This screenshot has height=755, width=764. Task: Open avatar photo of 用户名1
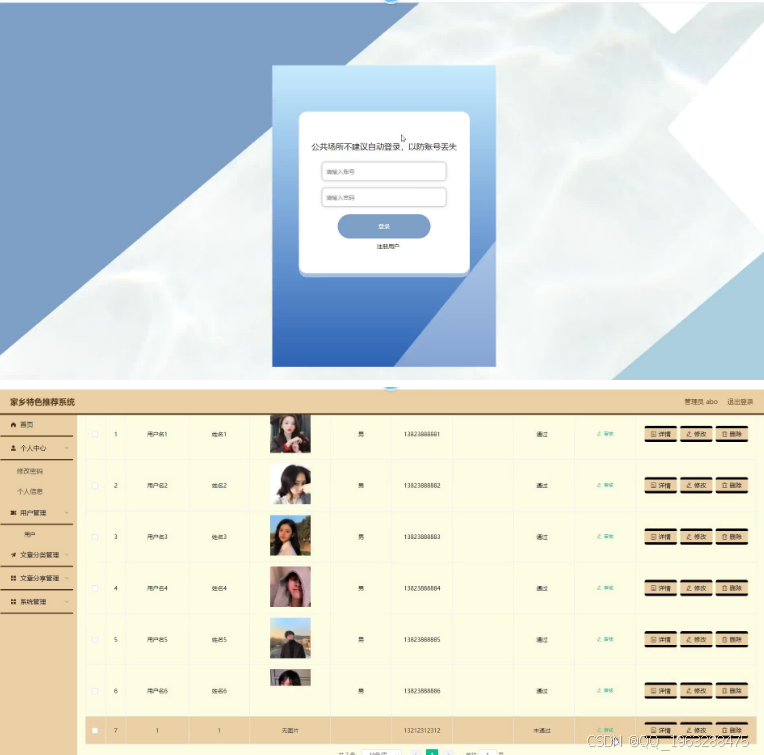290,434
